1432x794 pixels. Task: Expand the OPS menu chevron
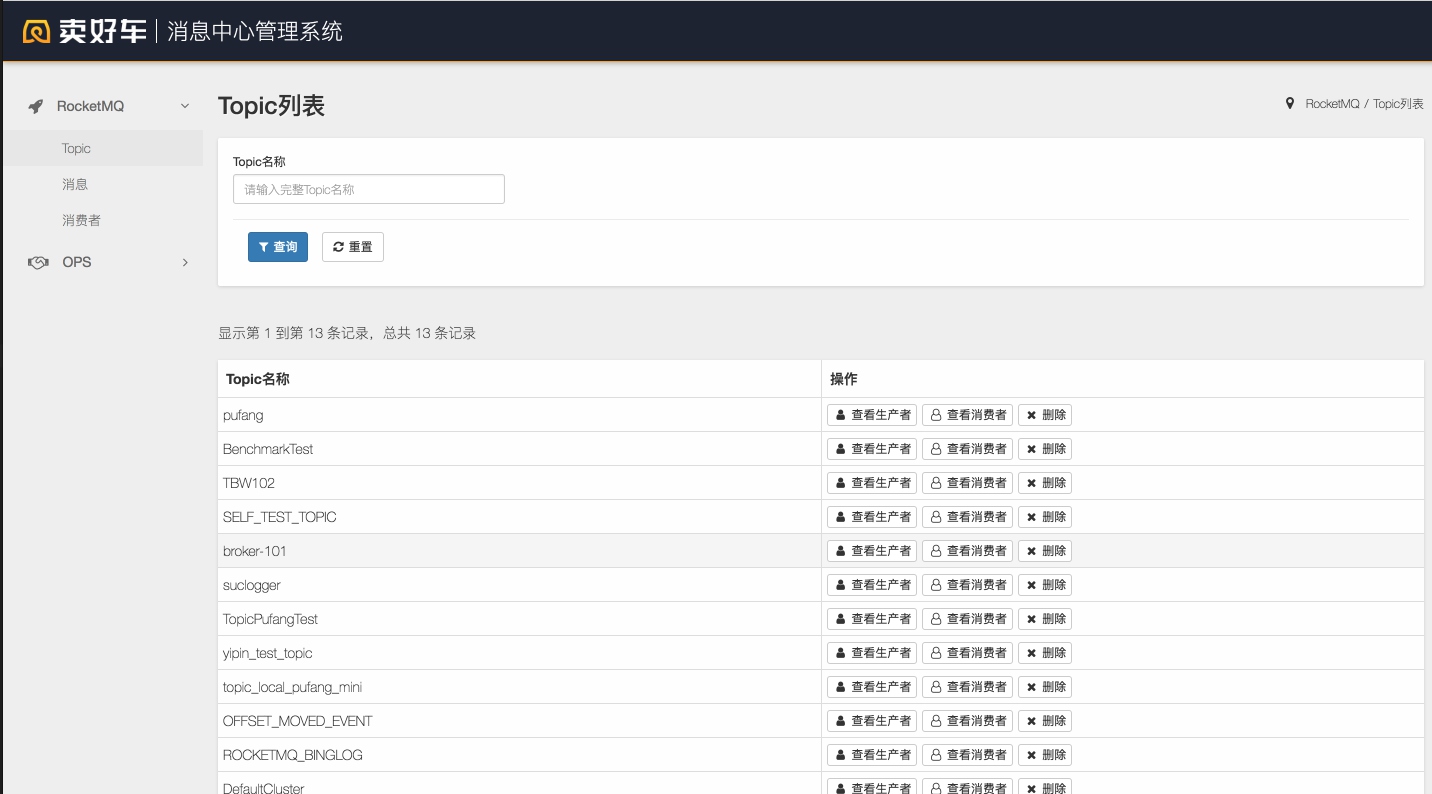(185, 262)
